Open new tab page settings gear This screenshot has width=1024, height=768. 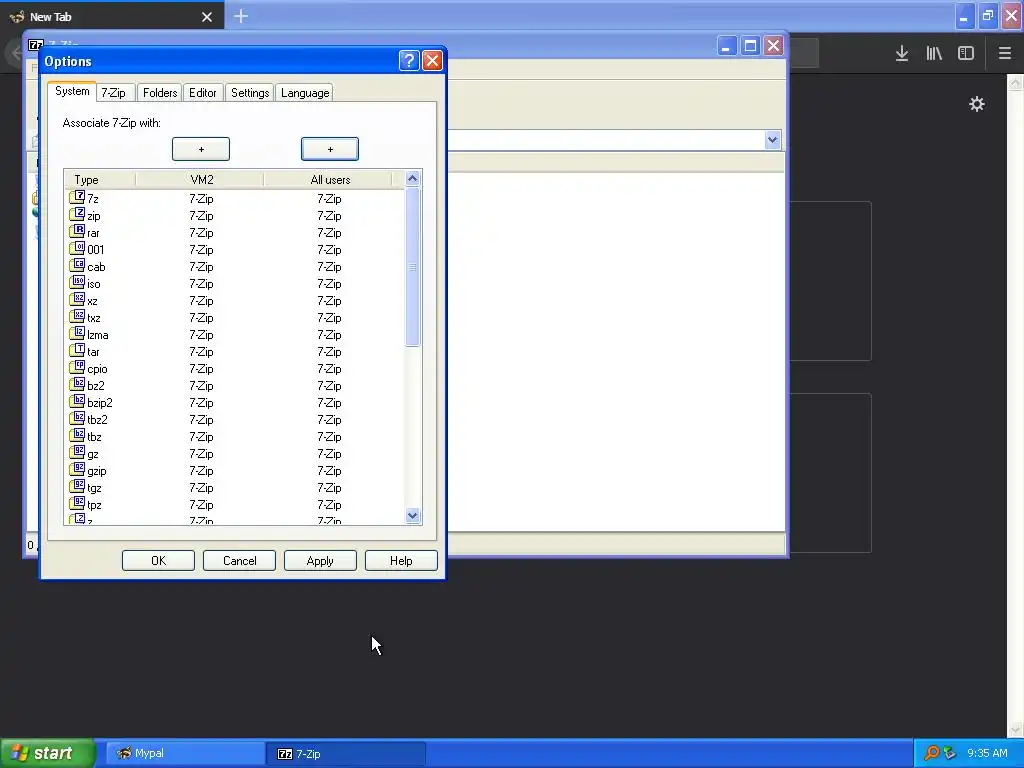point(976,104)
